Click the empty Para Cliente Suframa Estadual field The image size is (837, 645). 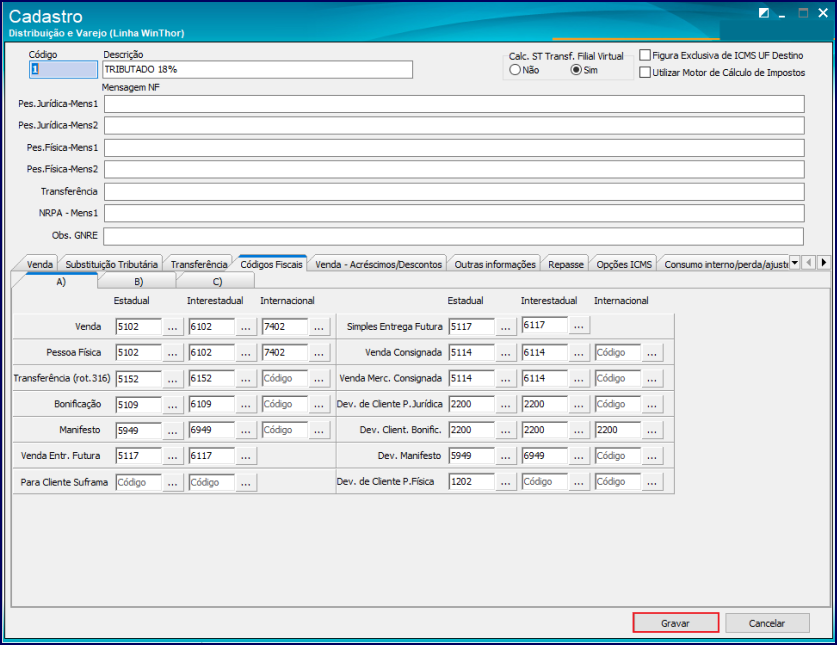click(138, 482)
